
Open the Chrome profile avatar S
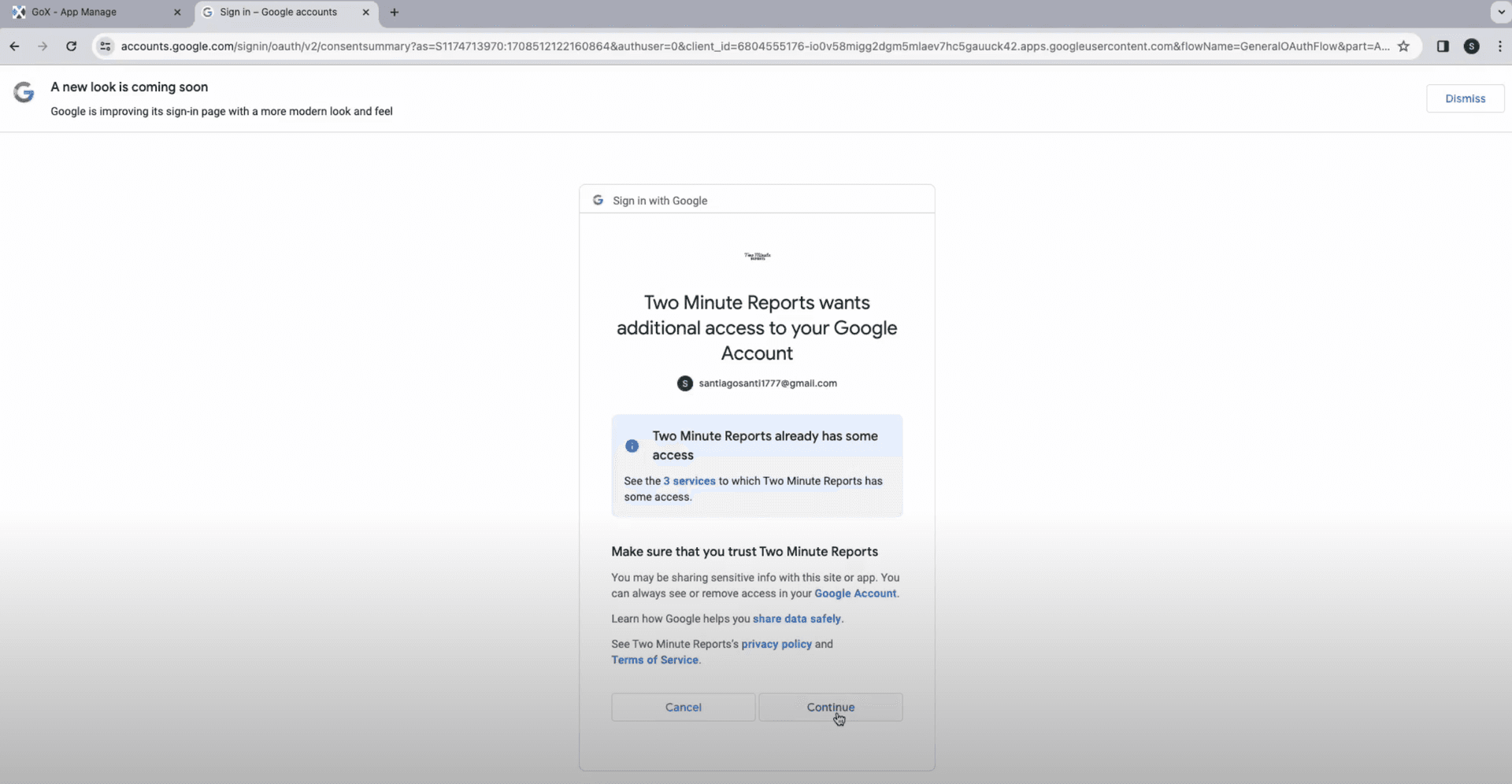[1471, 46]
